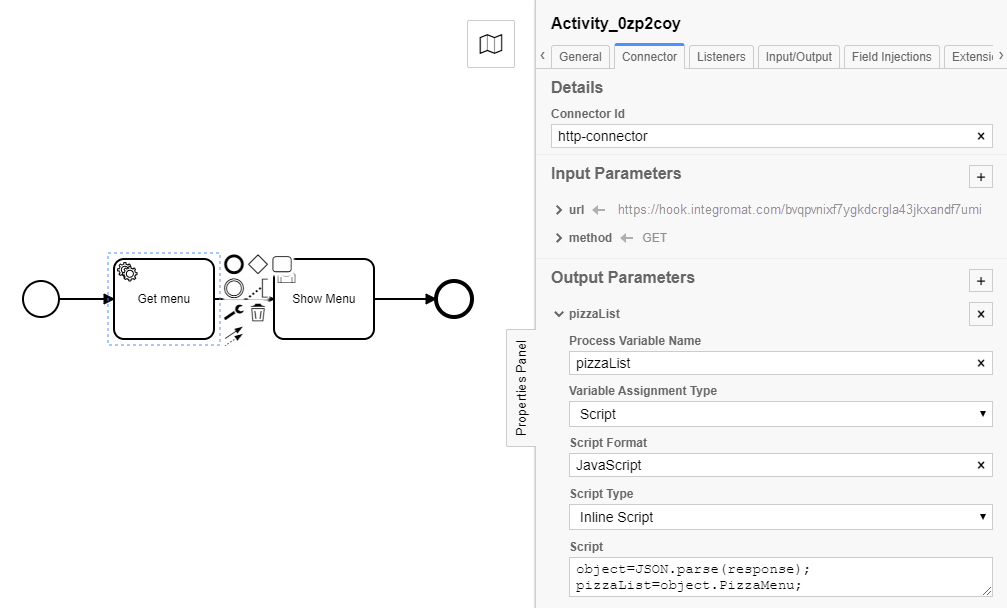Open the Extensions tab
The height and width of the screenshot is (608, 1007).
click(970, 56)
